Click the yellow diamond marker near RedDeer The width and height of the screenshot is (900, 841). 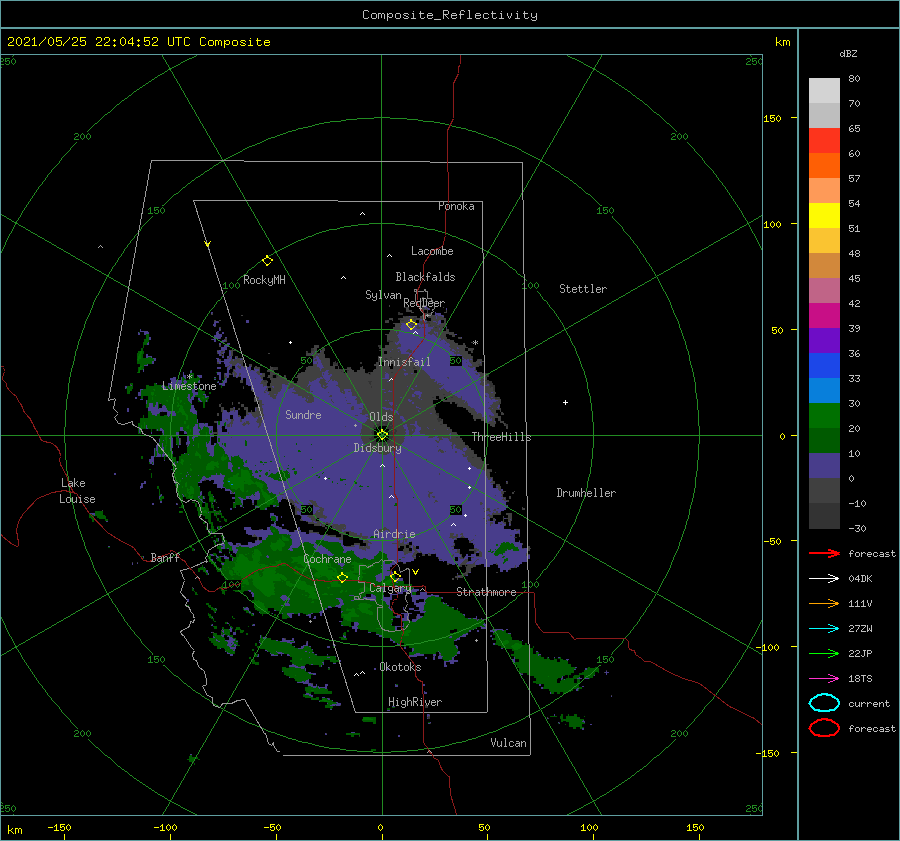[x=412, y=325]
